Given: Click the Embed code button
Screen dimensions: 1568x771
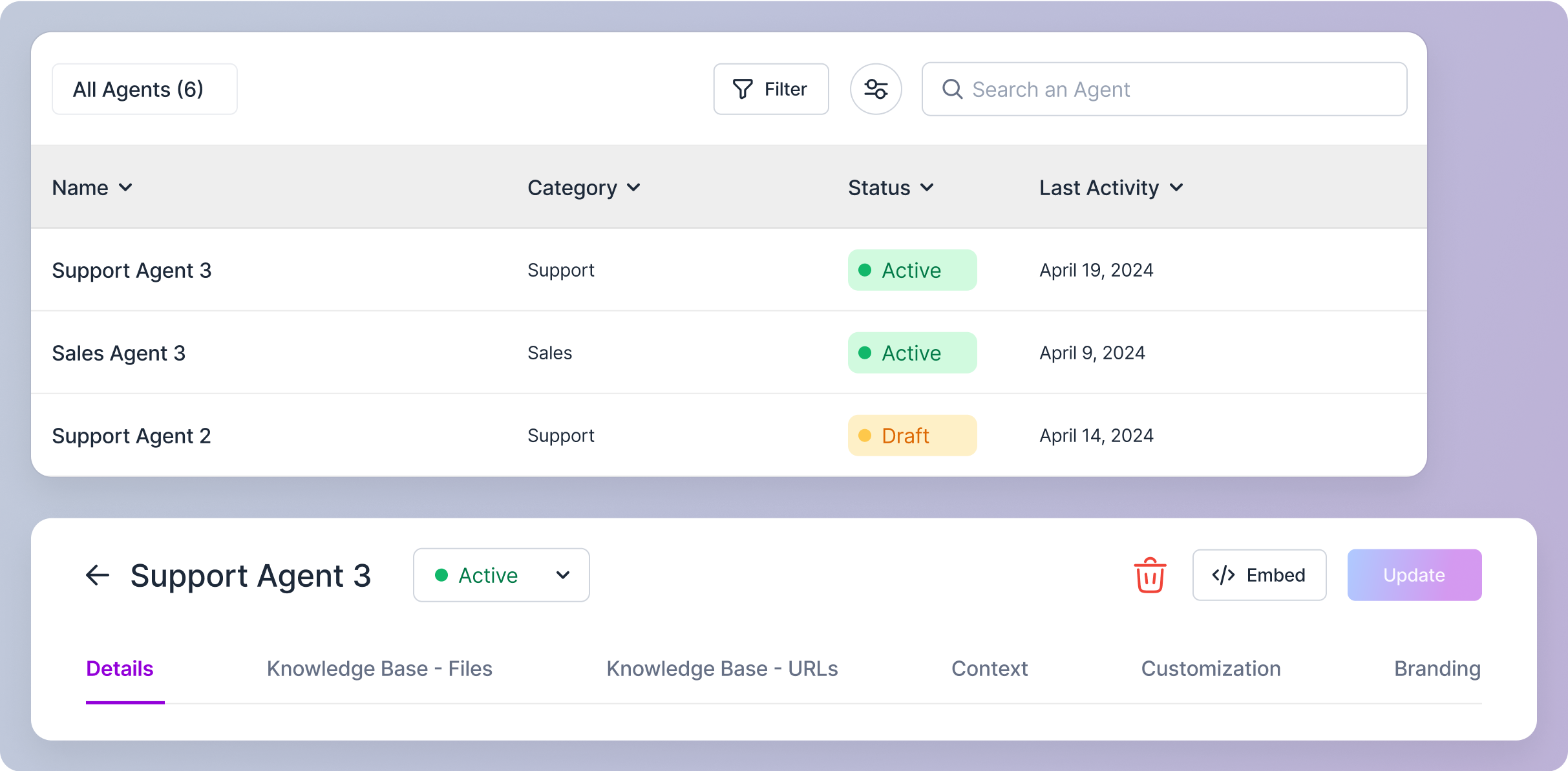Looking at the screenshot, I should [1259, 575].
